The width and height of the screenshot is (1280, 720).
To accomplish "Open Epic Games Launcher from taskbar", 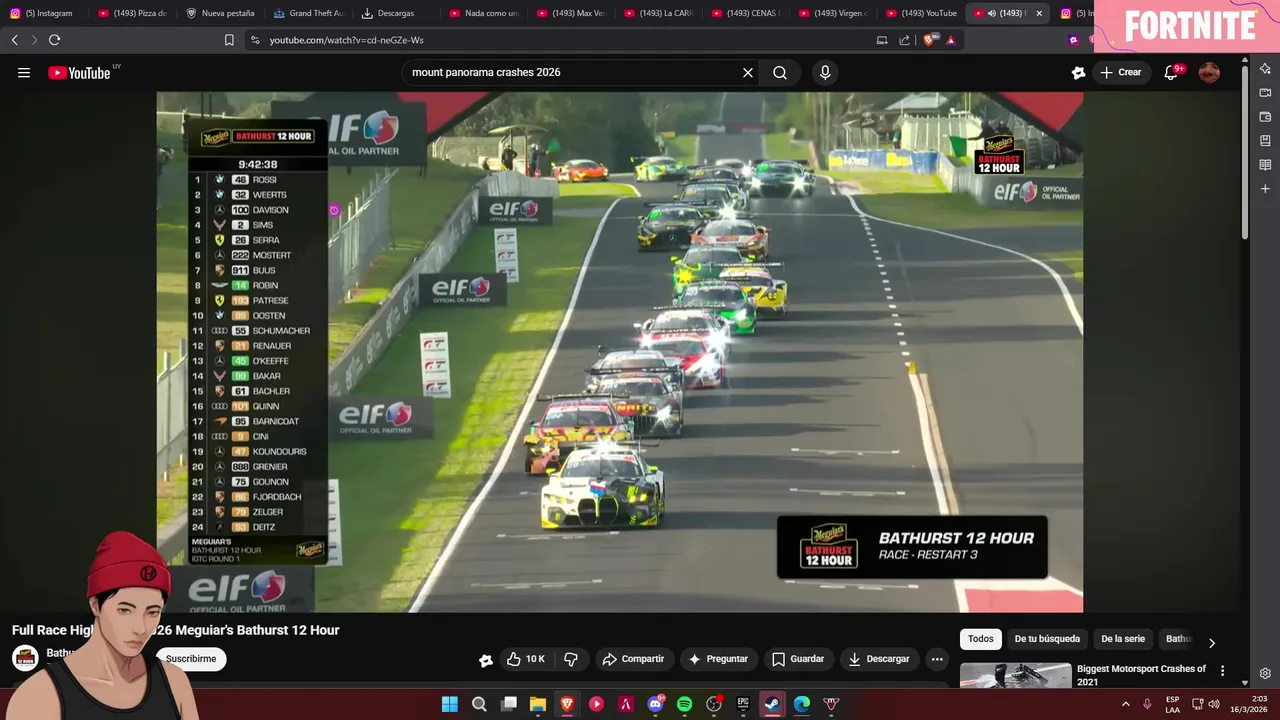I will tap(743, 704).
